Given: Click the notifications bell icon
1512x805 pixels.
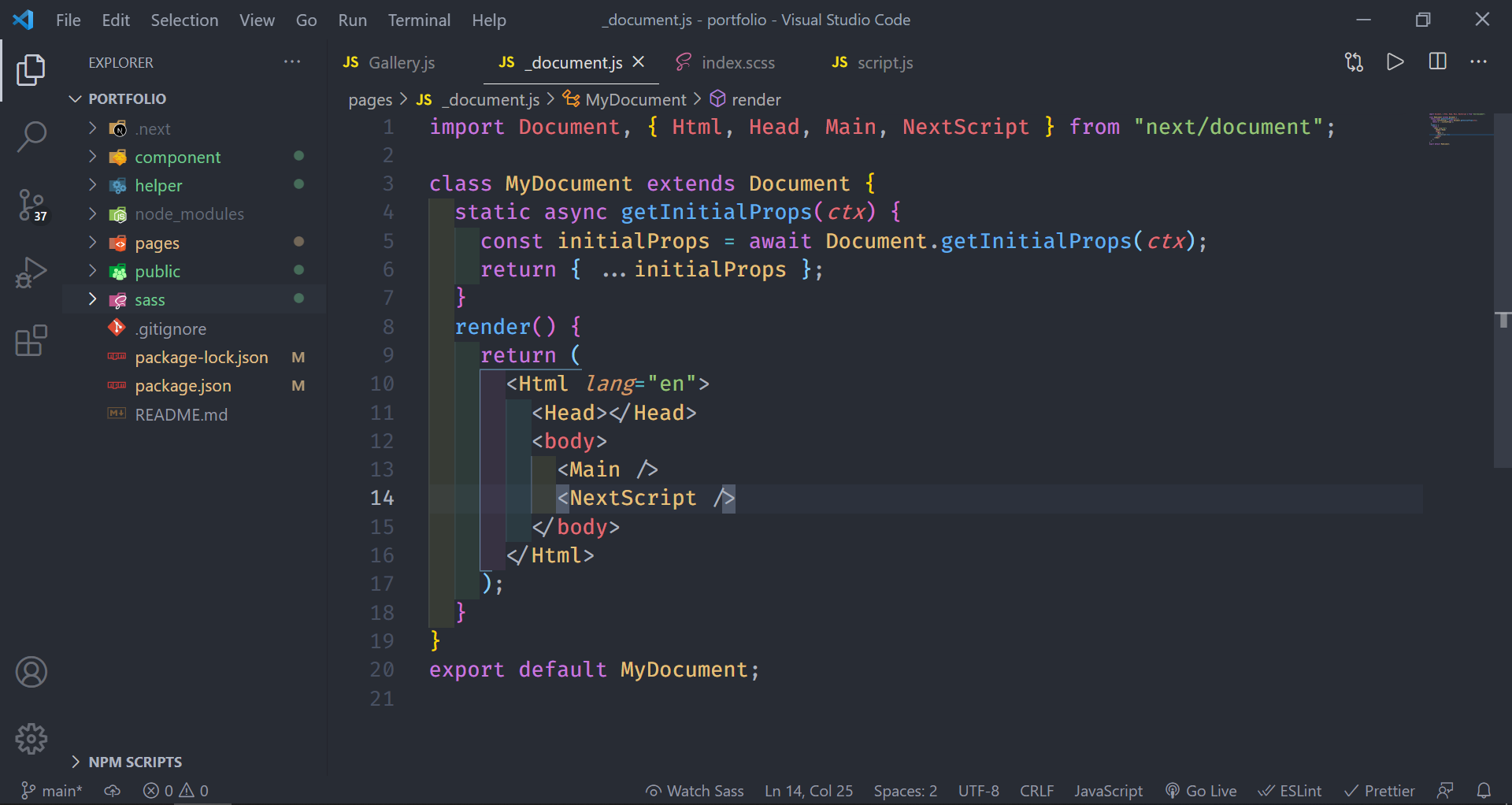Looking at the screenshot, I should tap(1484, 791).
